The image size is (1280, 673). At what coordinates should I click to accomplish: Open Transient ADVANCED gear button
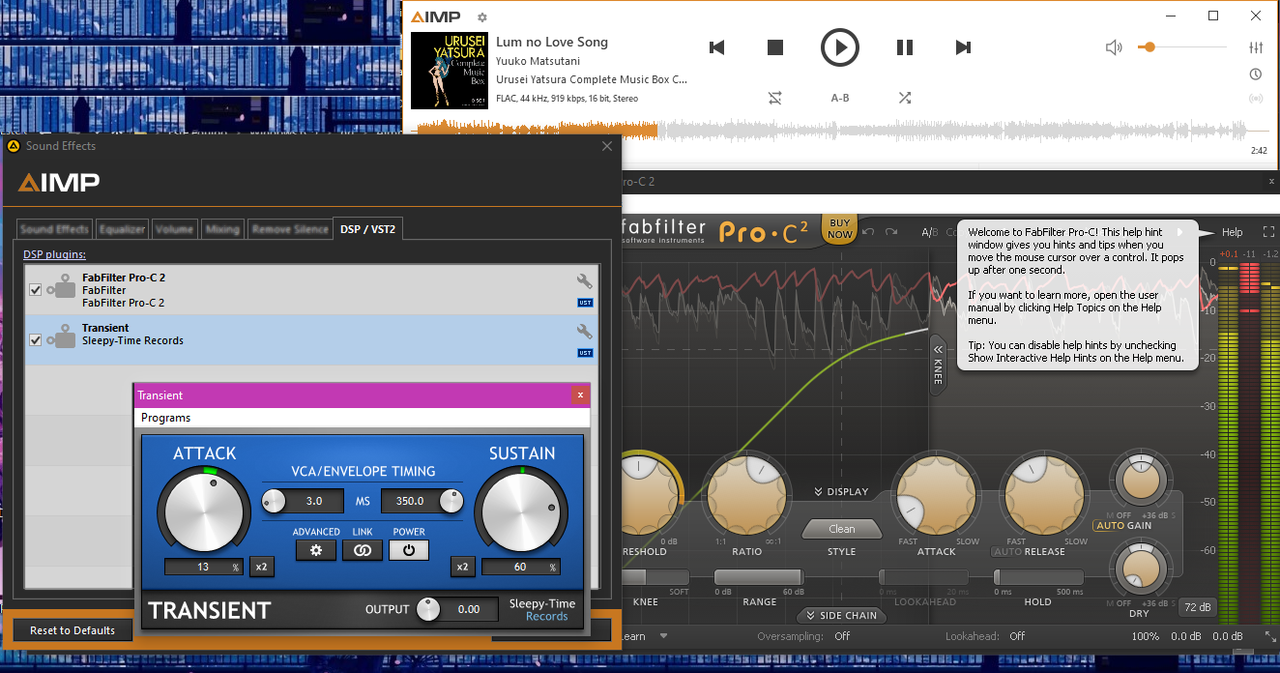point(316,550)
